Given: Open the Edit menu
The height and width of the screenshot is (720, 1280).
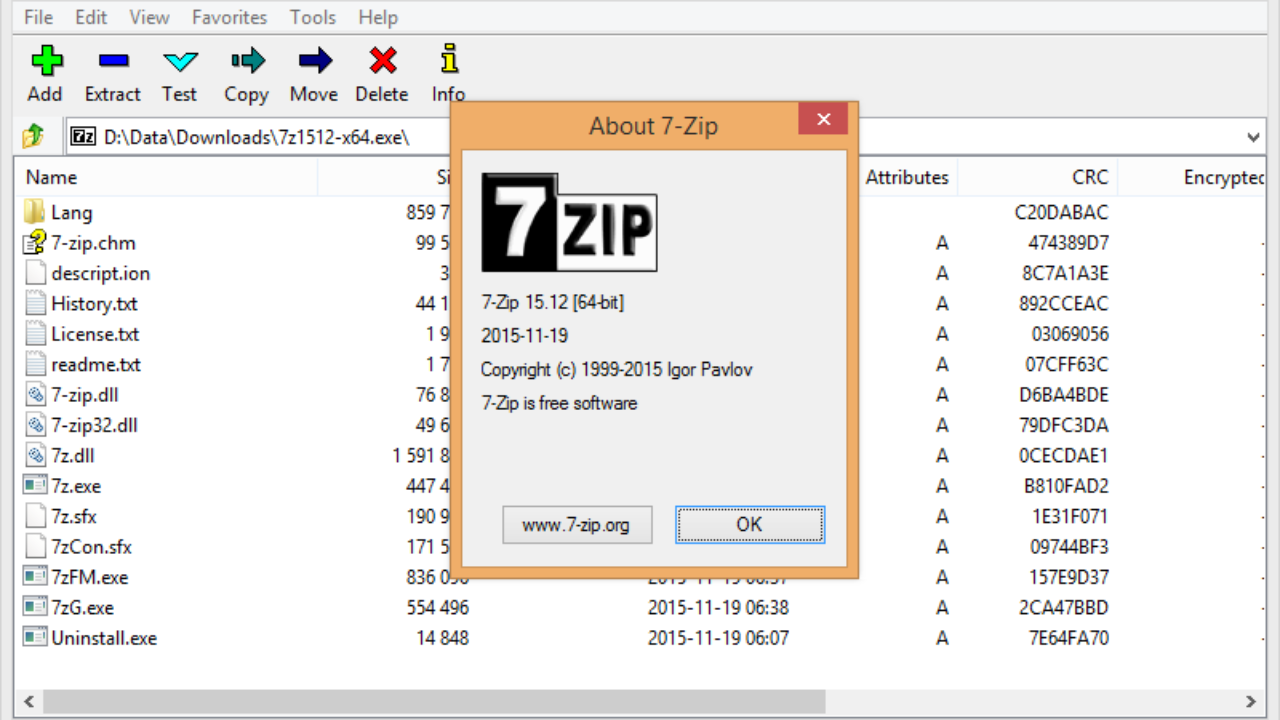Looking at the screenshot, I should [x=91, y=17].
